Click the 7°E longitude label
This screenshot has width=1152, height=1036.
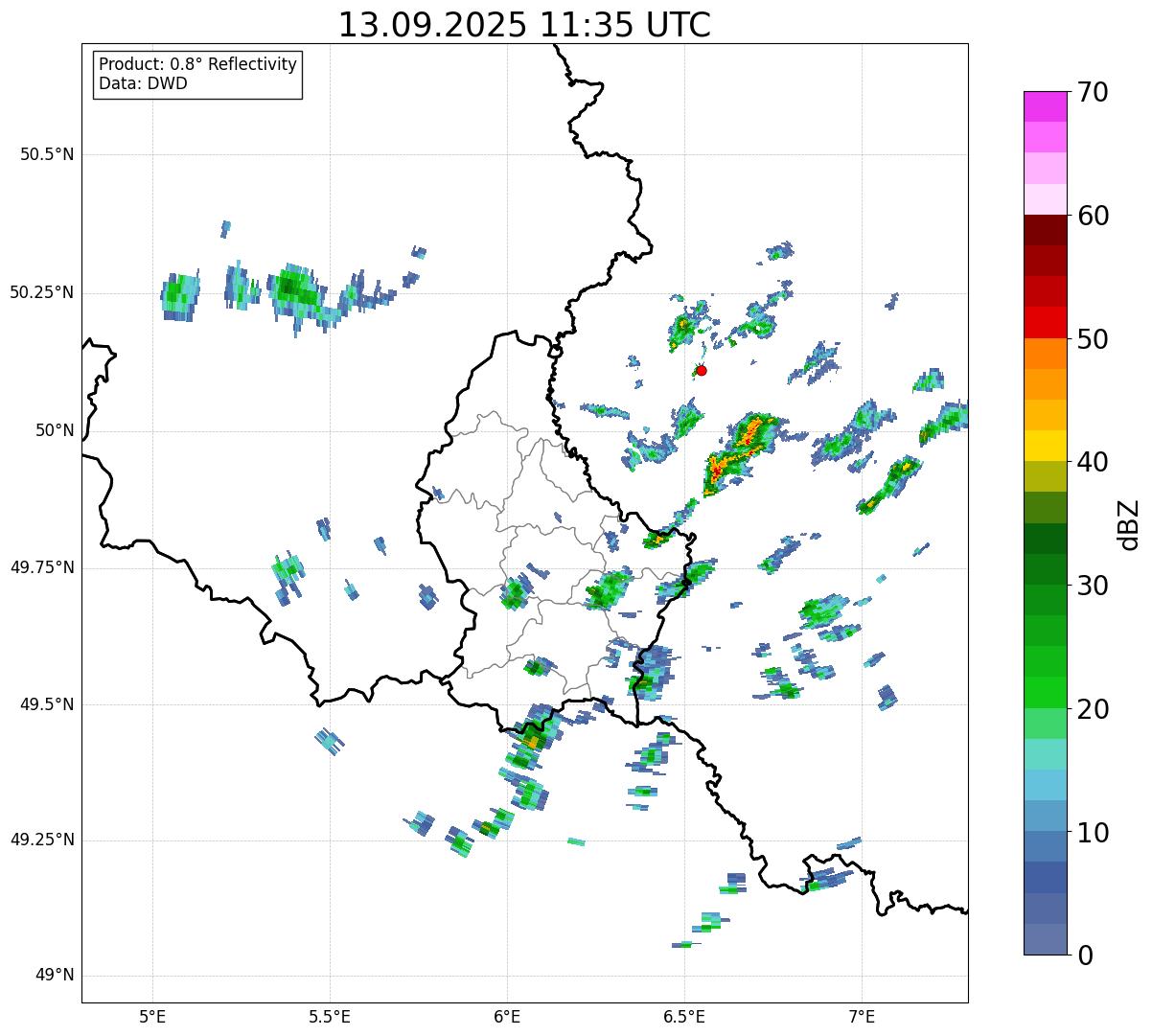(x=863, y=1016)
